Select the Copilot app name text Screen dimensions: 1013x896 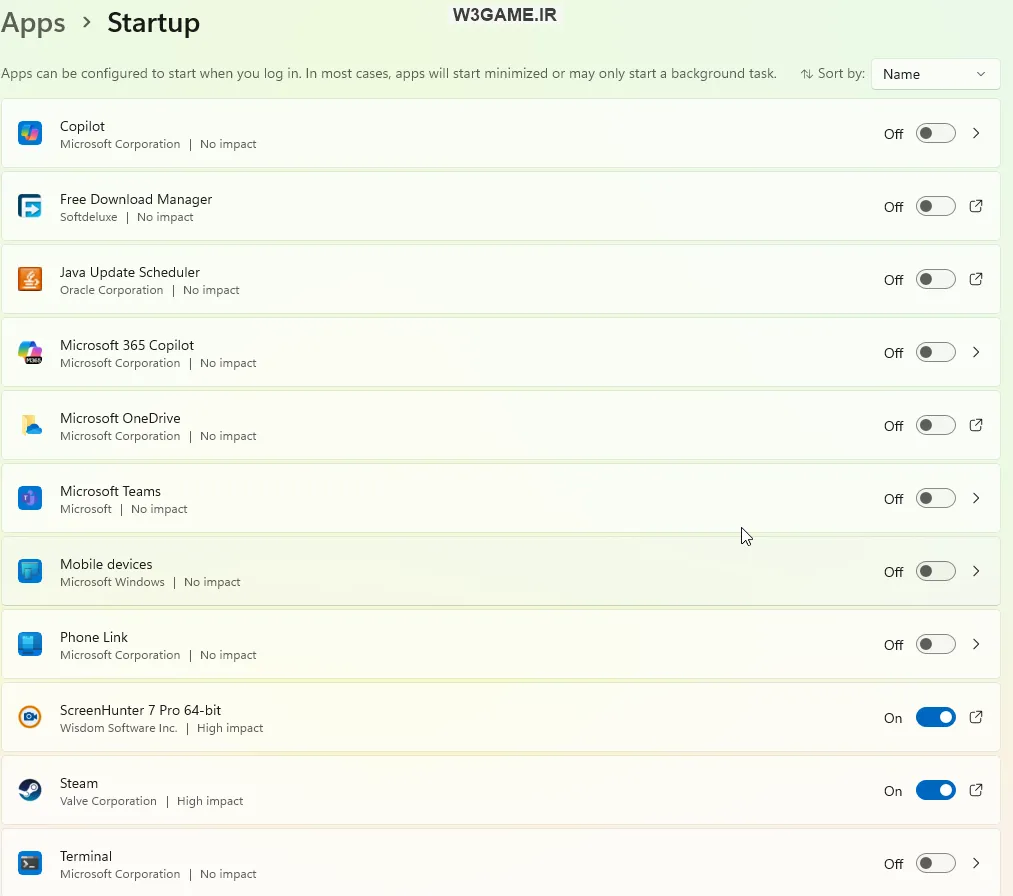click(x=82, y=127)
